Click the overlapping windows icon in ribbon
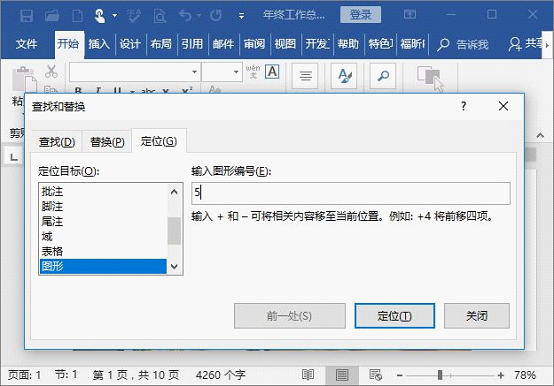 click(x=430, y=78)
